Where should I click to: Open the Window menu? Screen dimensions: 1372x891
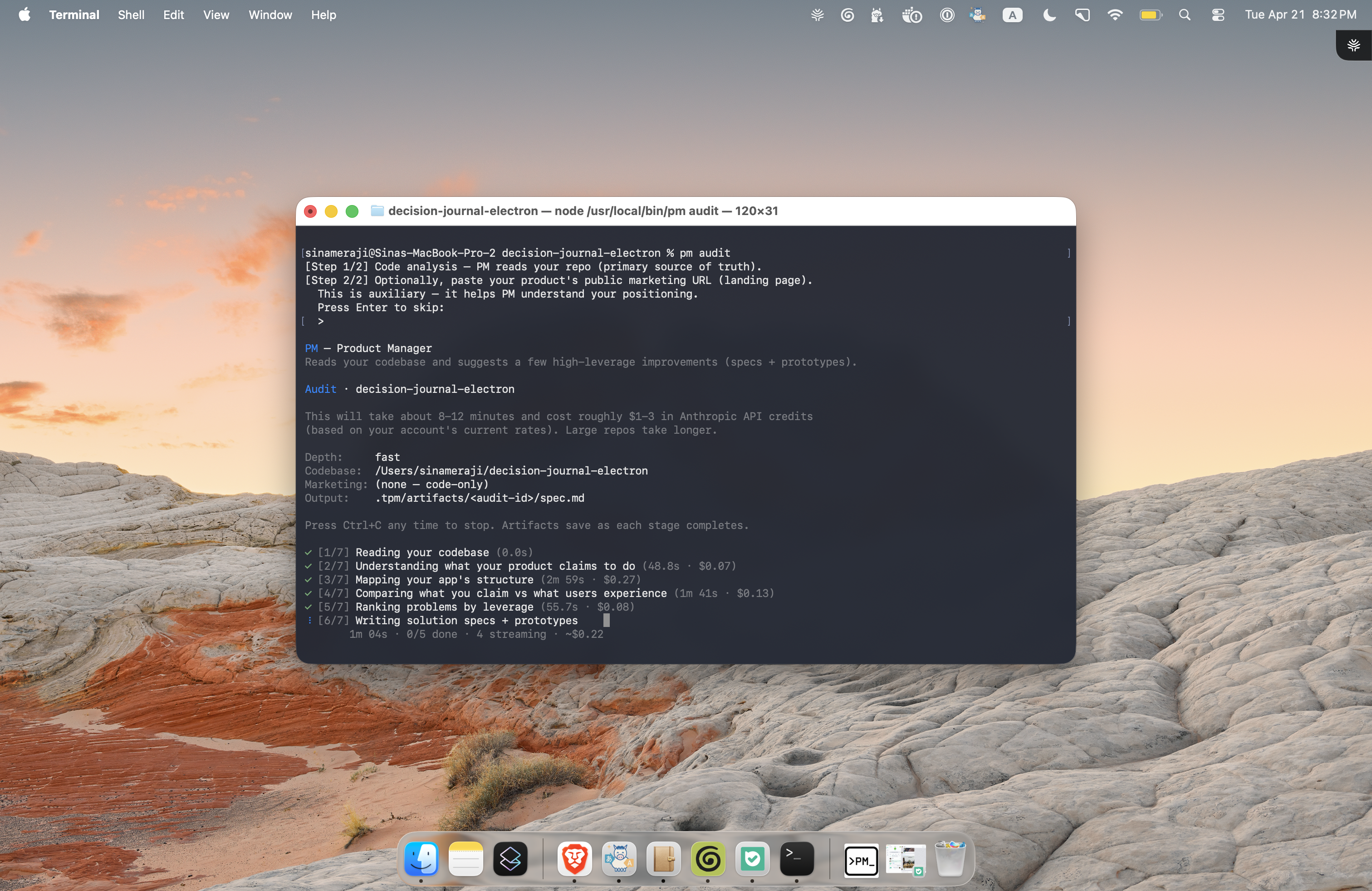[x=270, y=15]
